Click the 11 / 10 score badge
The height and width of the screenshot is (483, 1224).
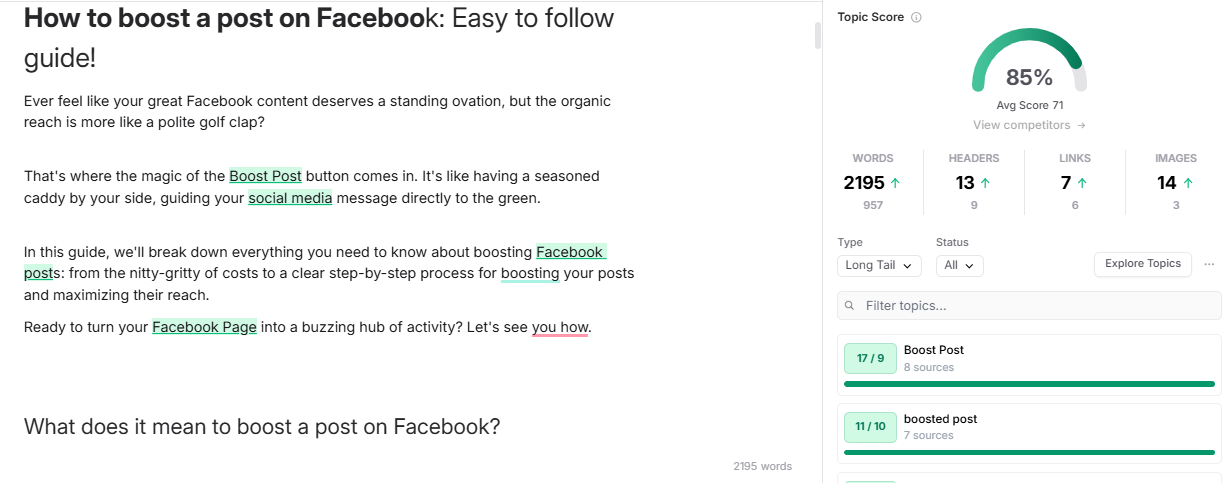click(x=870, y=426)
